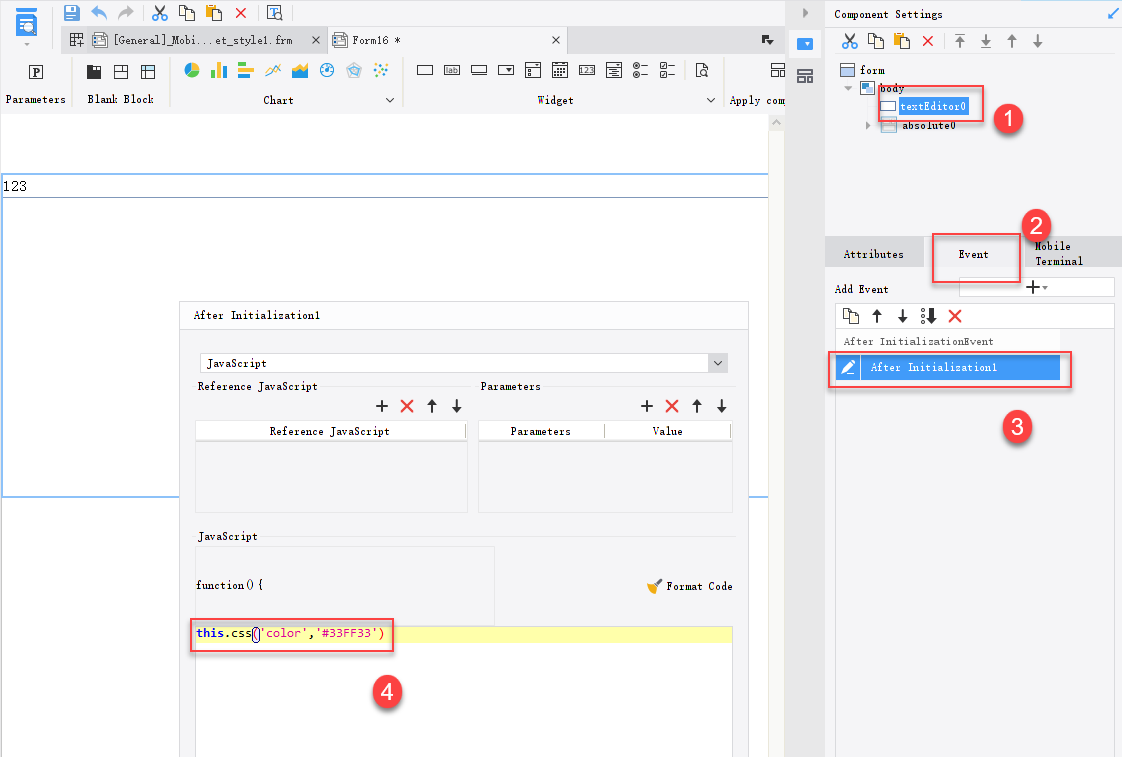The height and width of the screenshot is (757, 1122).
Task: Move parameter up in Parameters list
Action: pyautogui.click(x=697, y=406)
